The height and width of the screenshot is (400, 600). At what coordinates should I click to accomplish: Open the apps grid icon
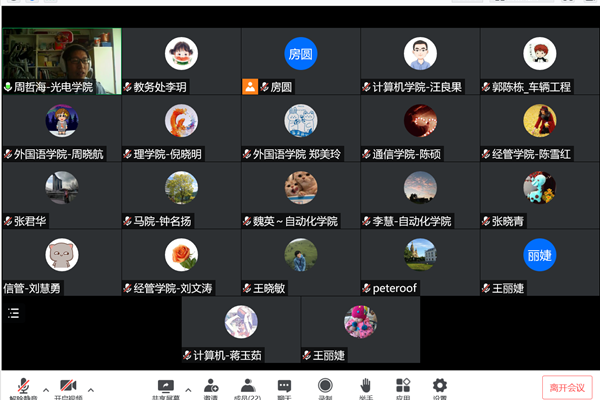403,386
